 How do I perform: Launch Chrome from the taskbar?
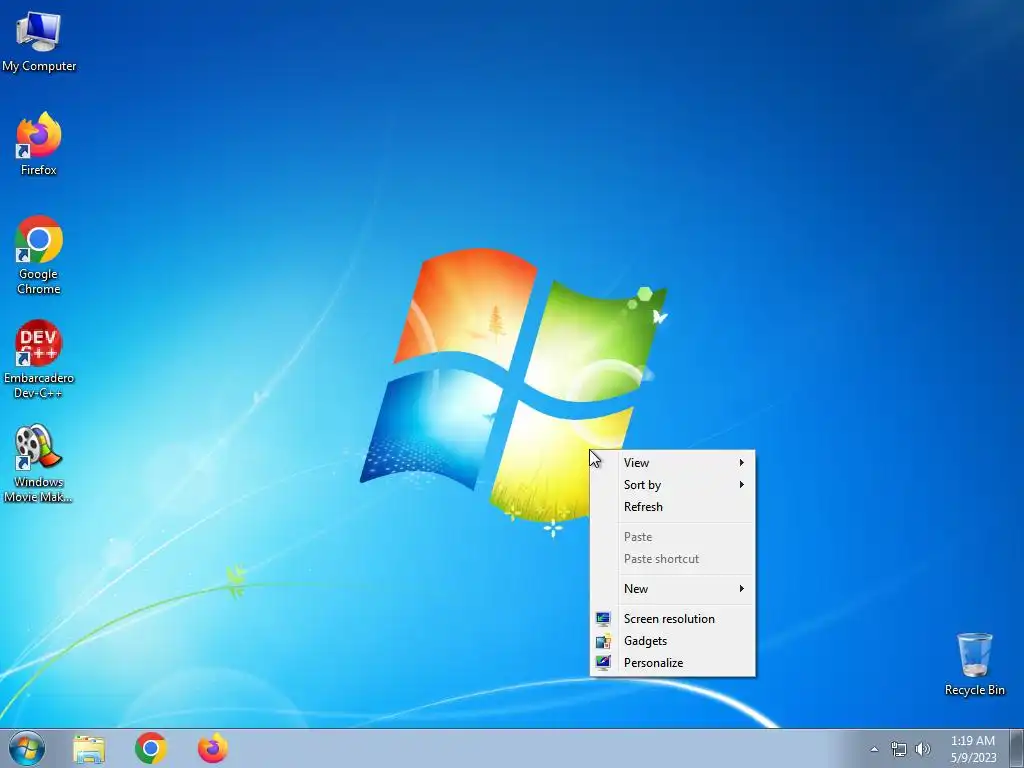click(x=151, y=748)
